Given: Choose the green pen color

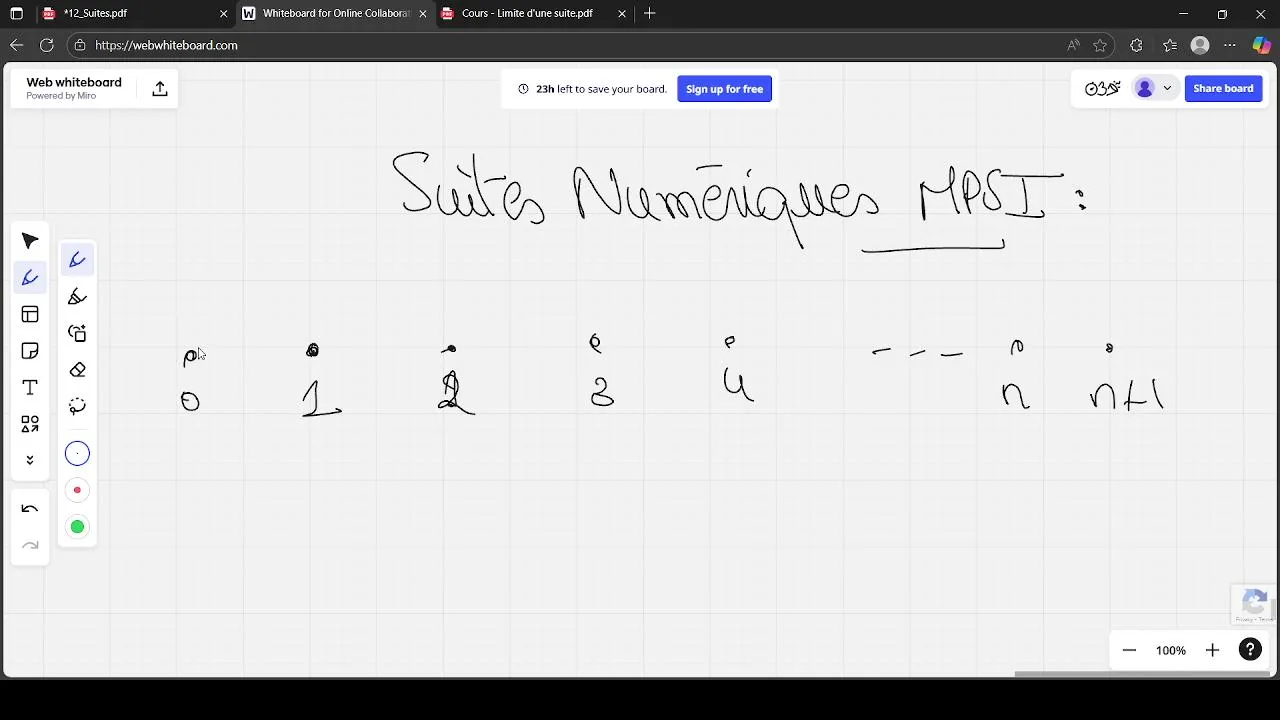Looking at the screenshot, I should pos(77,527).
